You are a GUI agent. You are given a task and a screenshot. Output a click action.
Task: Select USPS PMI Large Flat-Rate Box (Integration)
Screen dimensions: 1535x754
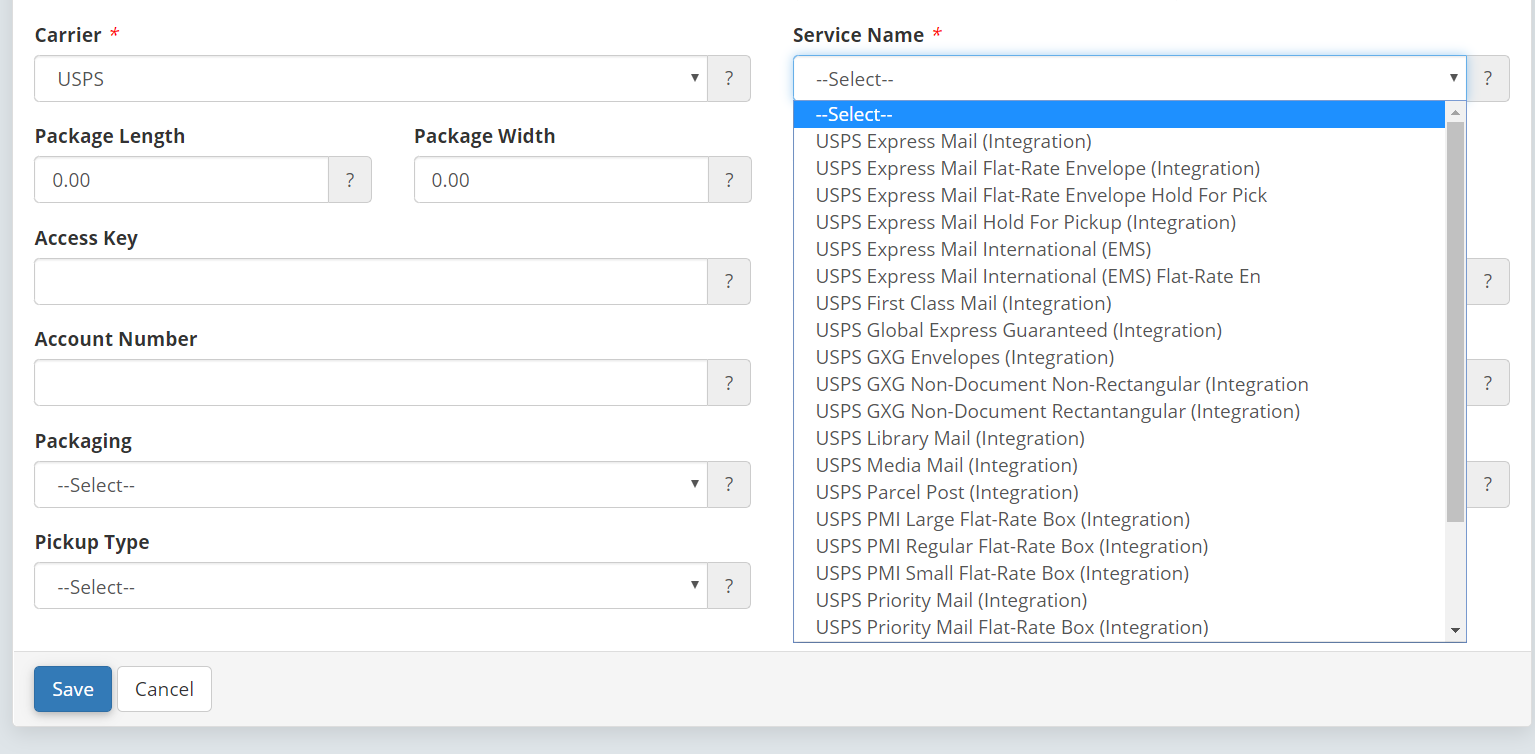1120,519
